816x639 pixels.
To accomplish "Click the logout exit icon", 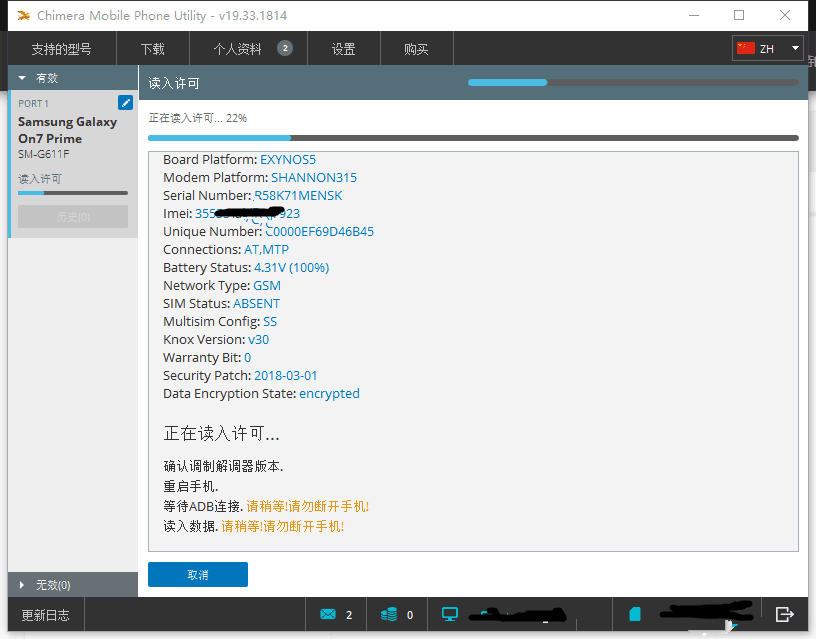I will [784, 615].
